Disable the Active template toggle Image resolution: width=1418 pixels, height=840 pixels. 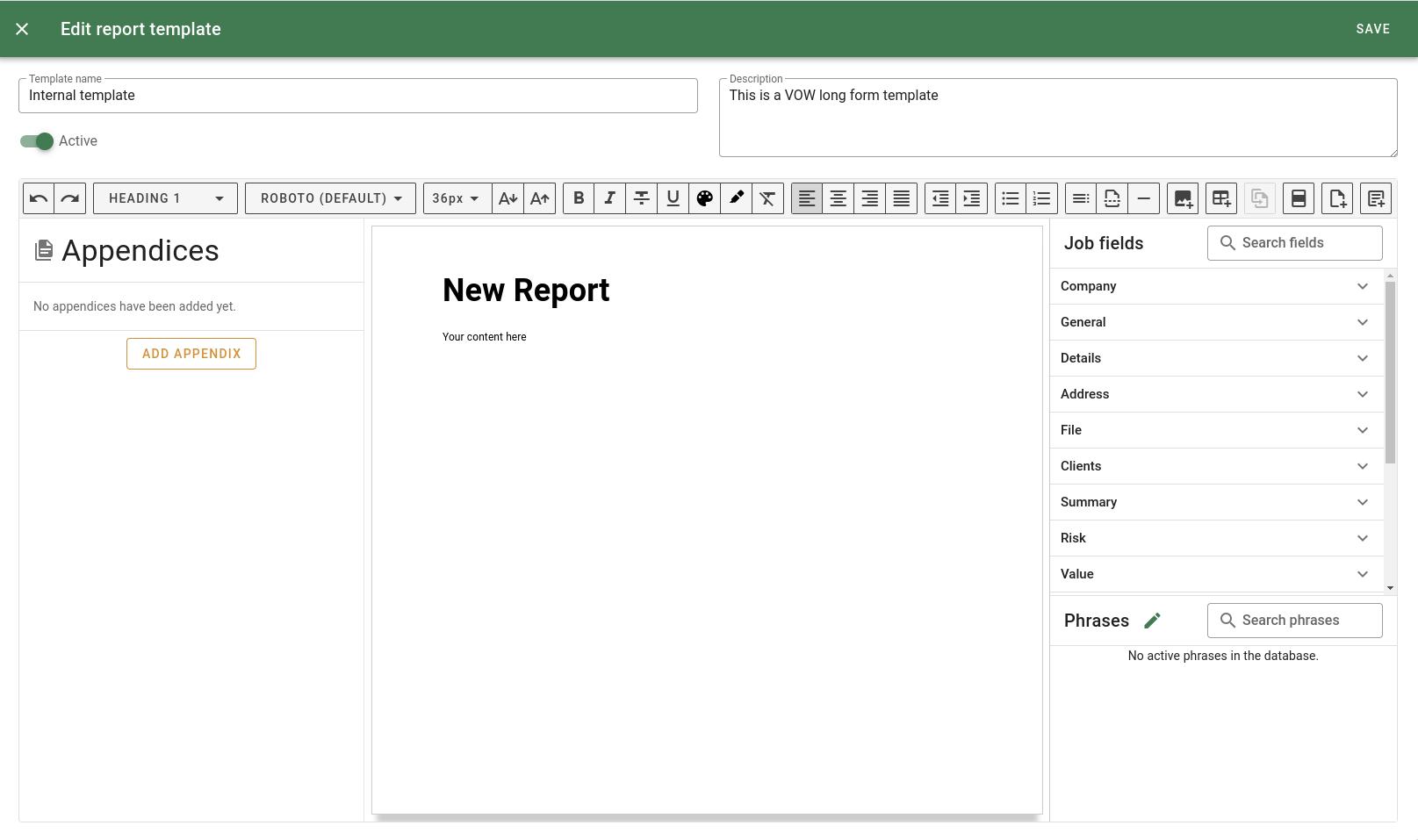[35, 140]
